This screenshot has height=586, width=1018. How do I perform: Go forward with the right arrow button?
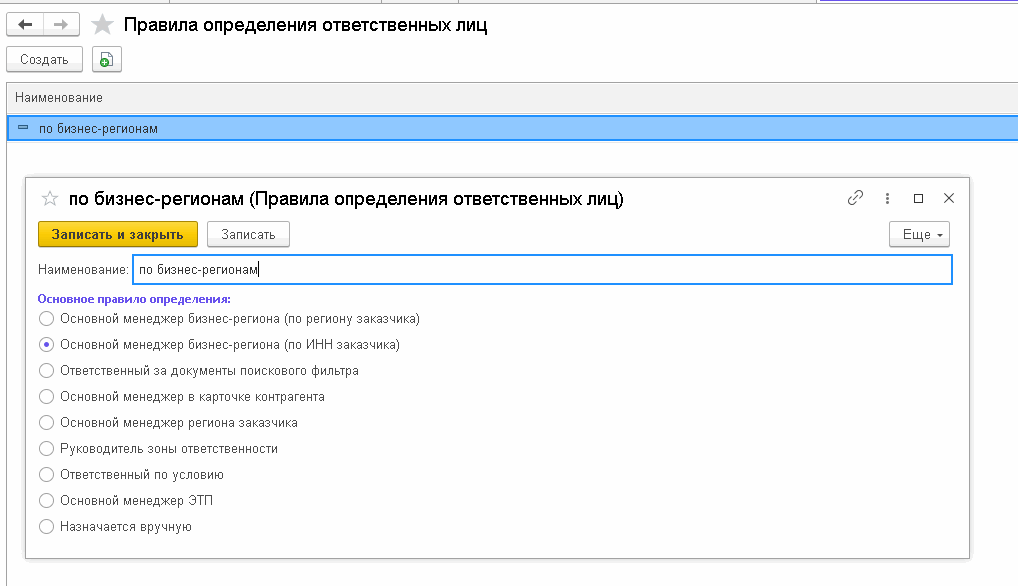click(61, 25)
